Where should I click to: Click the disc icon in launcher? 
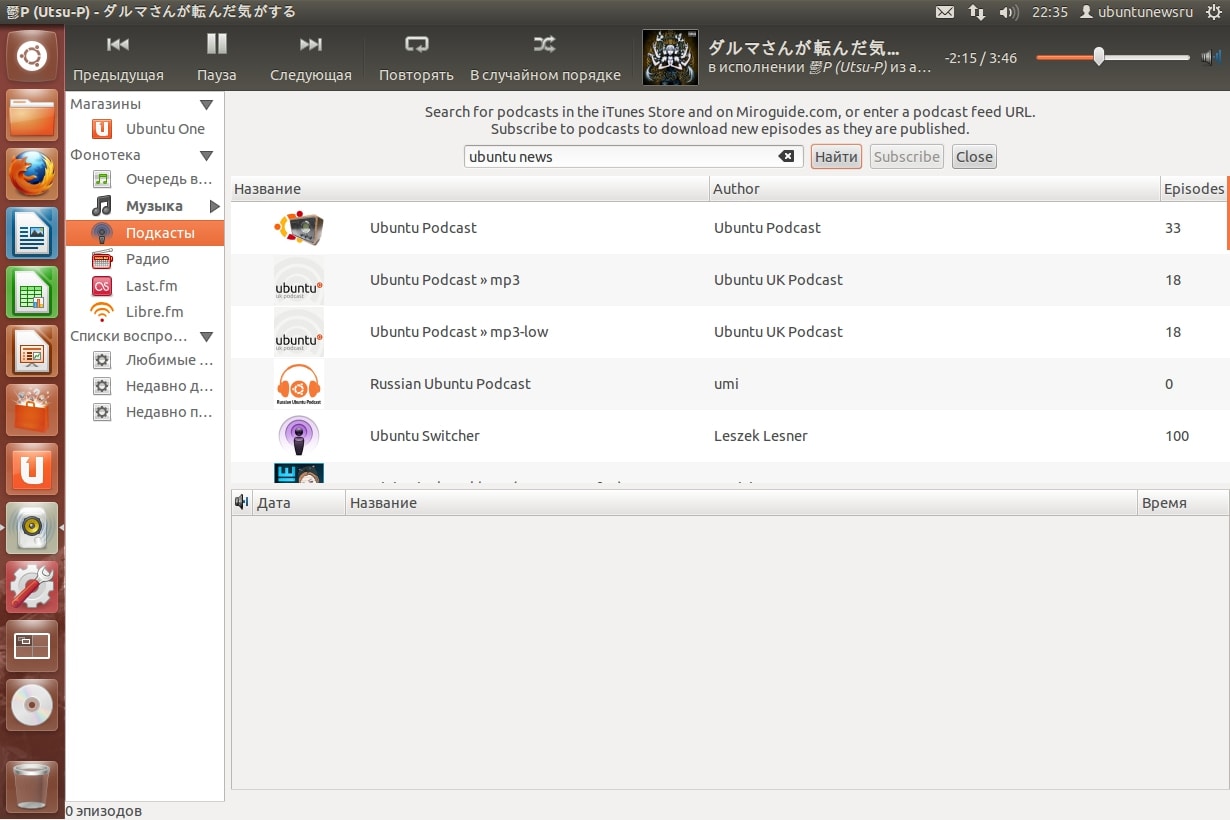[32, 705]
